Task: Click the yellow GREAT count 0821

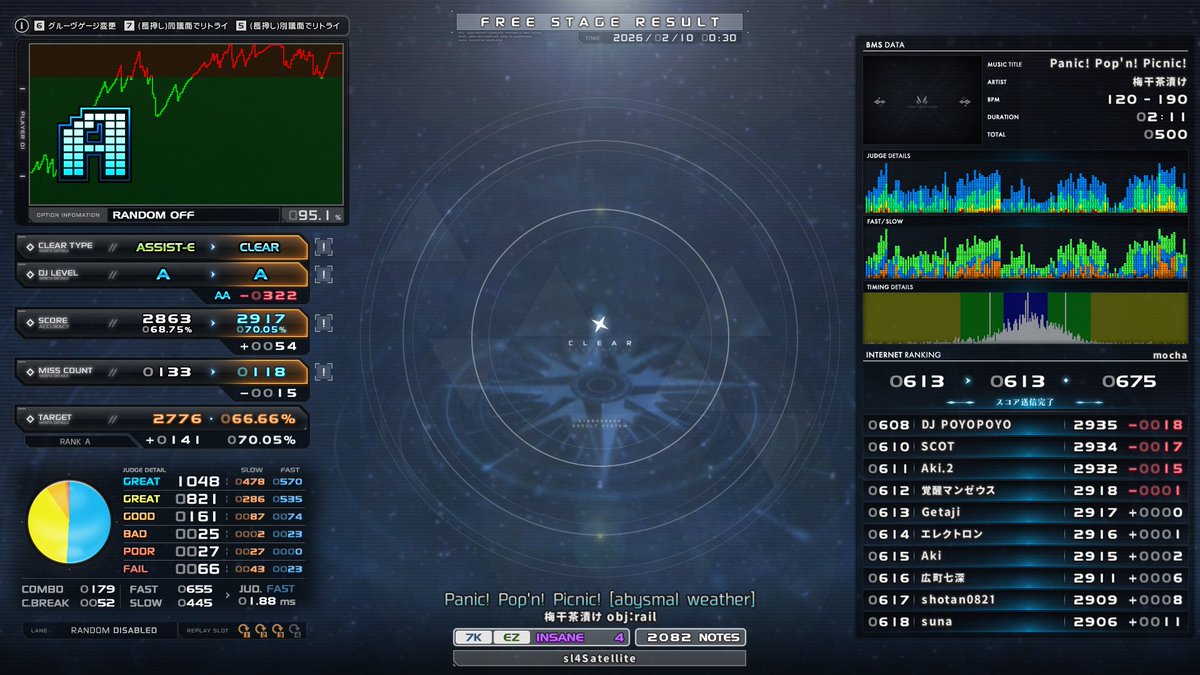Action: pyautogui.click(x=197, y=498)
